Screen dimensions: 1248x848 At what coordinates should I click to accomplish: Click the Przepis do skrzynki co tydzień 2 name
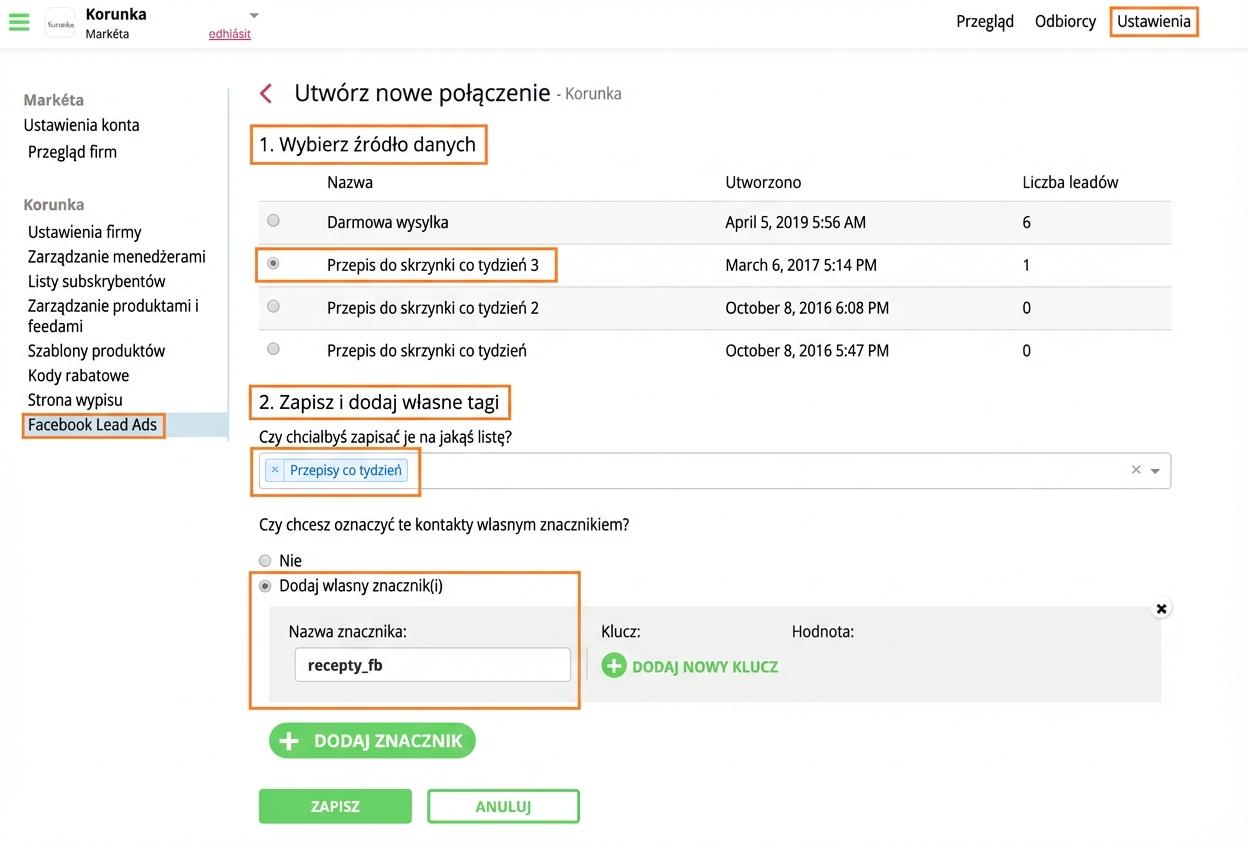(x=433, y=308)
